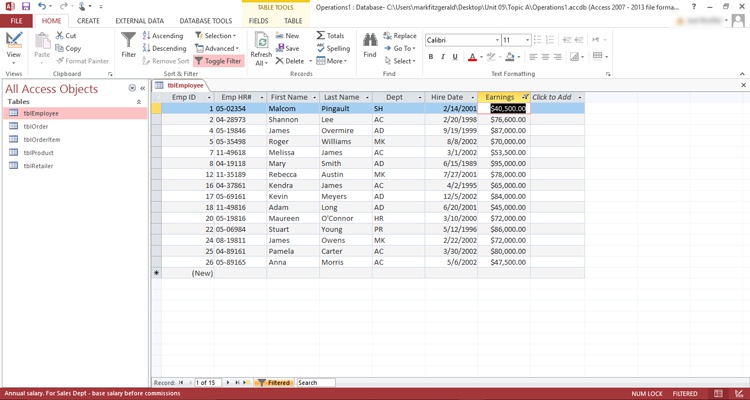The width and height of the screenshot is (750, 400).
Task: Toggle Italic text formatting
Action: (442, 57)
